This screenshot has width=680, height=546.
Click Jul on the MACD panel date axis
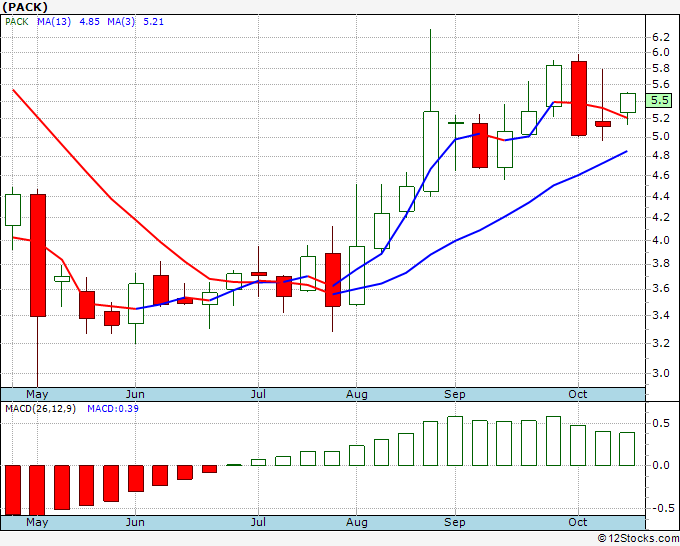(x=258, y=522)
